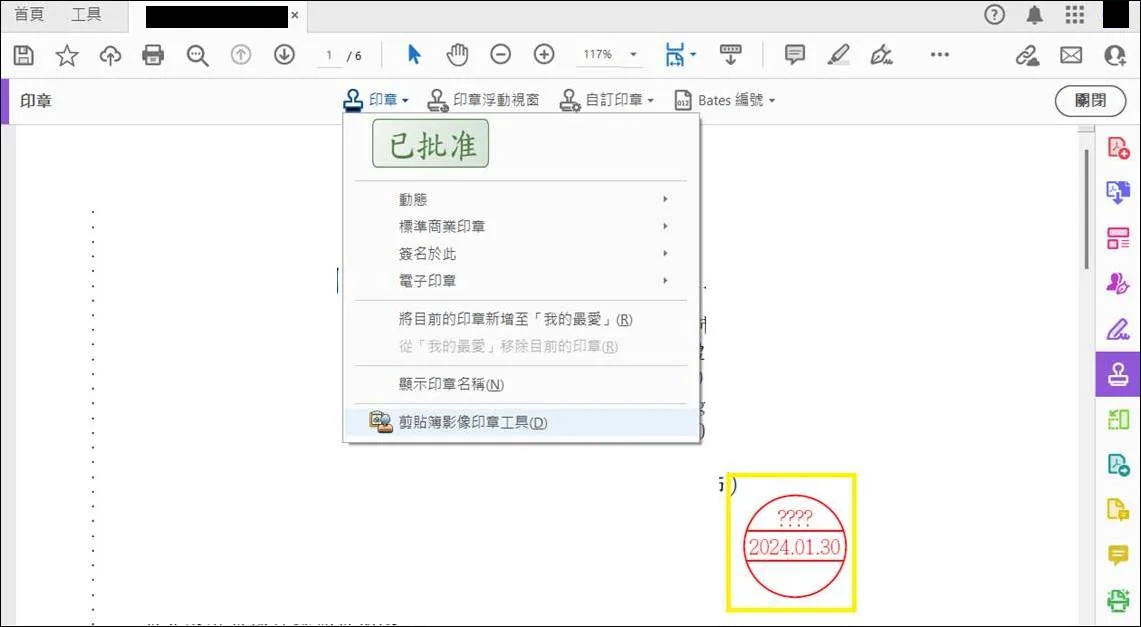Select the 已批准 approved stamp preview
This screenshot has width=1141, height=627.
431,144
